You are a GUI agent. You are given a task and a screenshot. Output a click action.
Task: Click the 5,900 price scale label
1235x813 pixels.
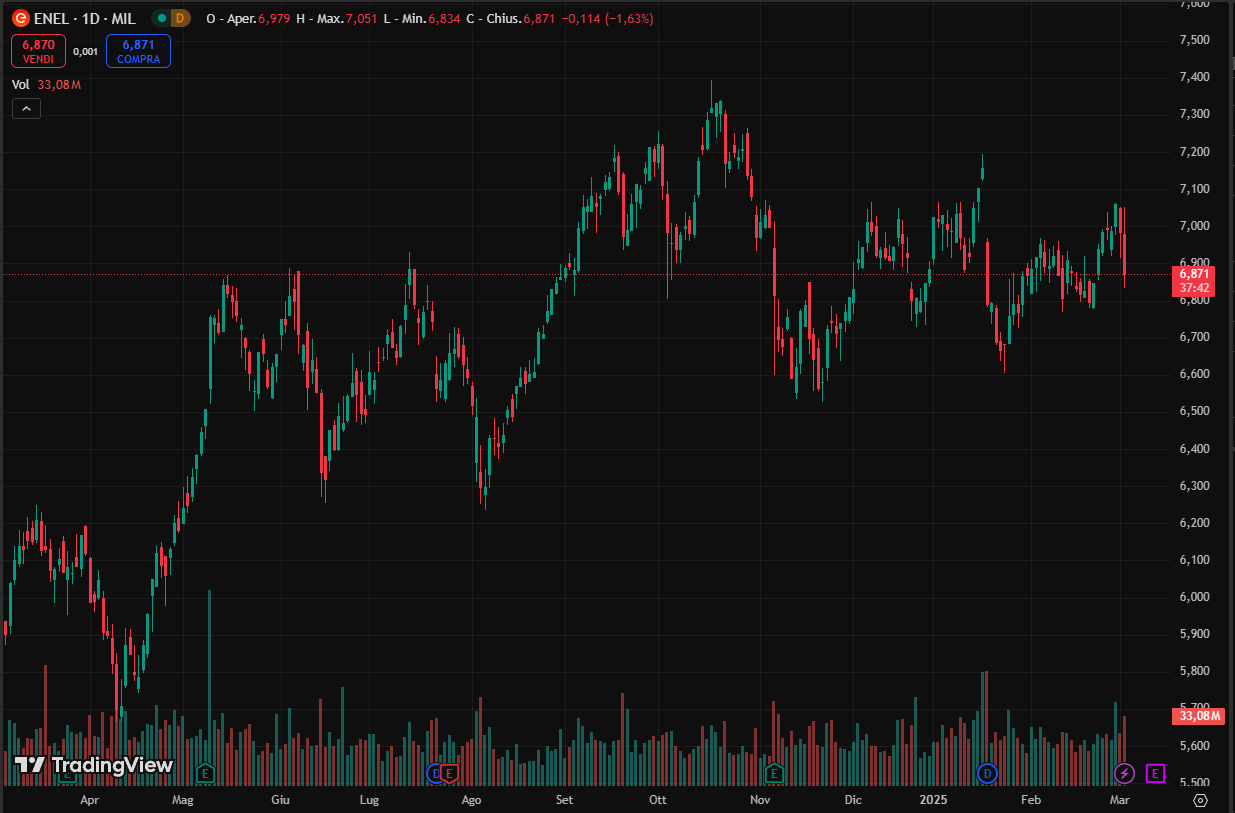(1196, 634)
